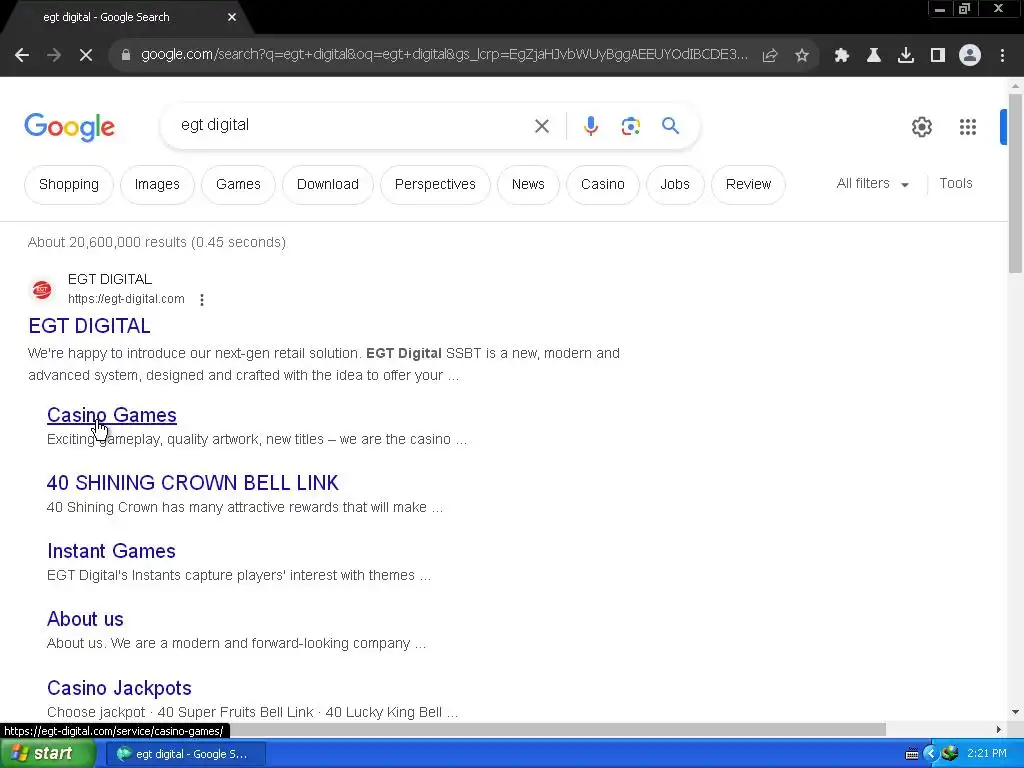Select the Perspectives filter chip
1024x768 pixels.
435,185
